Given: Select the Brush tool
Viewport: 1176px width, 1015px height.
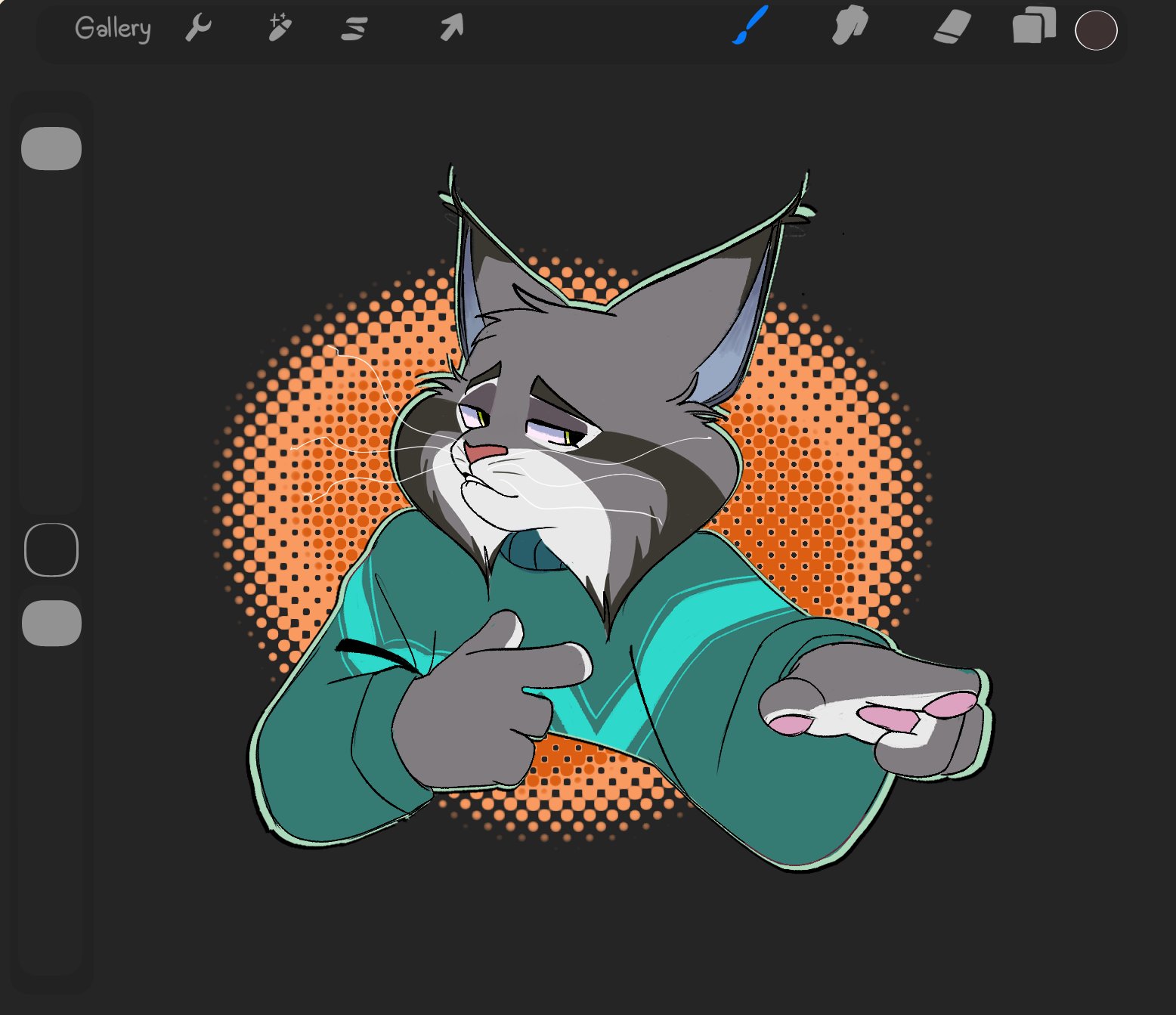Looking at the screenshot, I should 750,25.
